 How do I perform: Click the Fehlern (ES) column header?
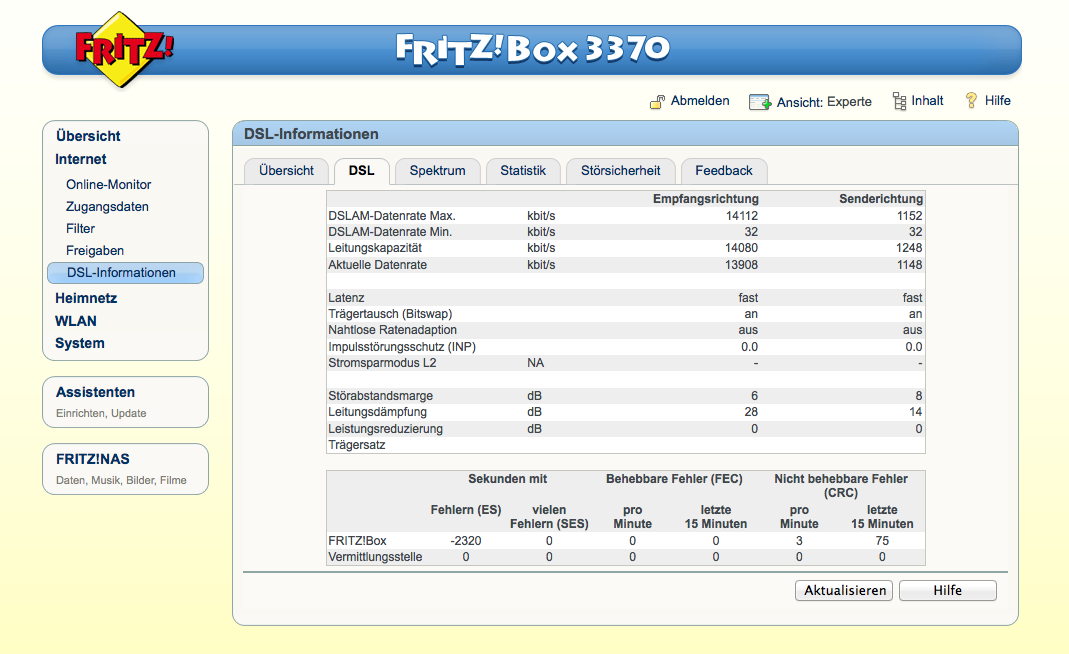466,510
